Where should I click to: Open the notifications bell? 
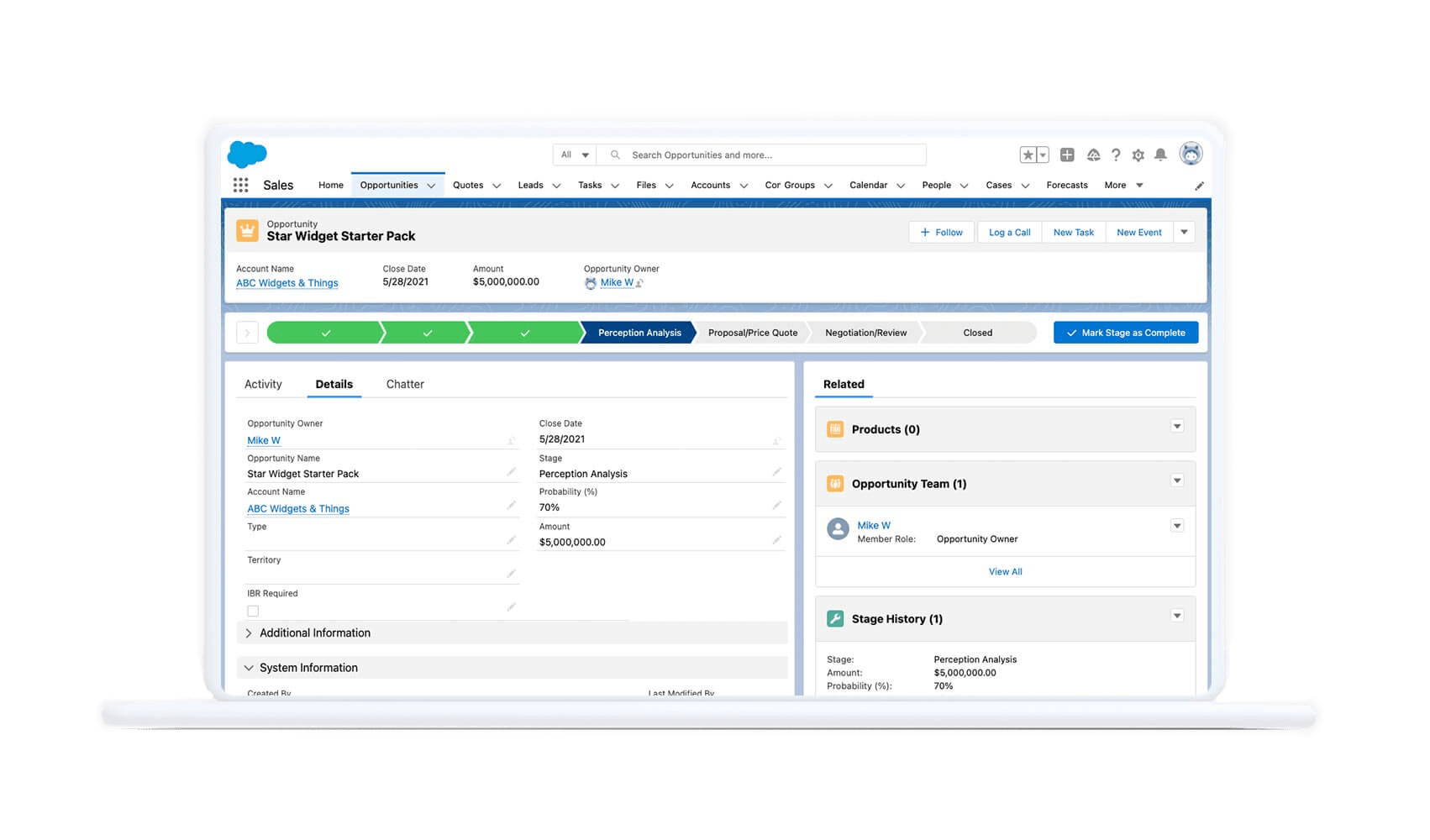click(1160, 155)
